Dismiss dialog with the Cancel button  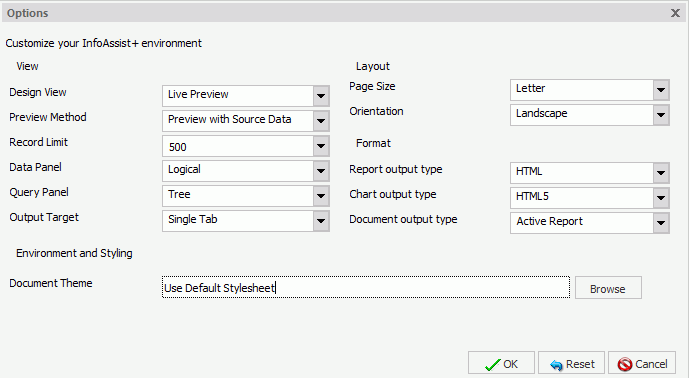[642, 363]
